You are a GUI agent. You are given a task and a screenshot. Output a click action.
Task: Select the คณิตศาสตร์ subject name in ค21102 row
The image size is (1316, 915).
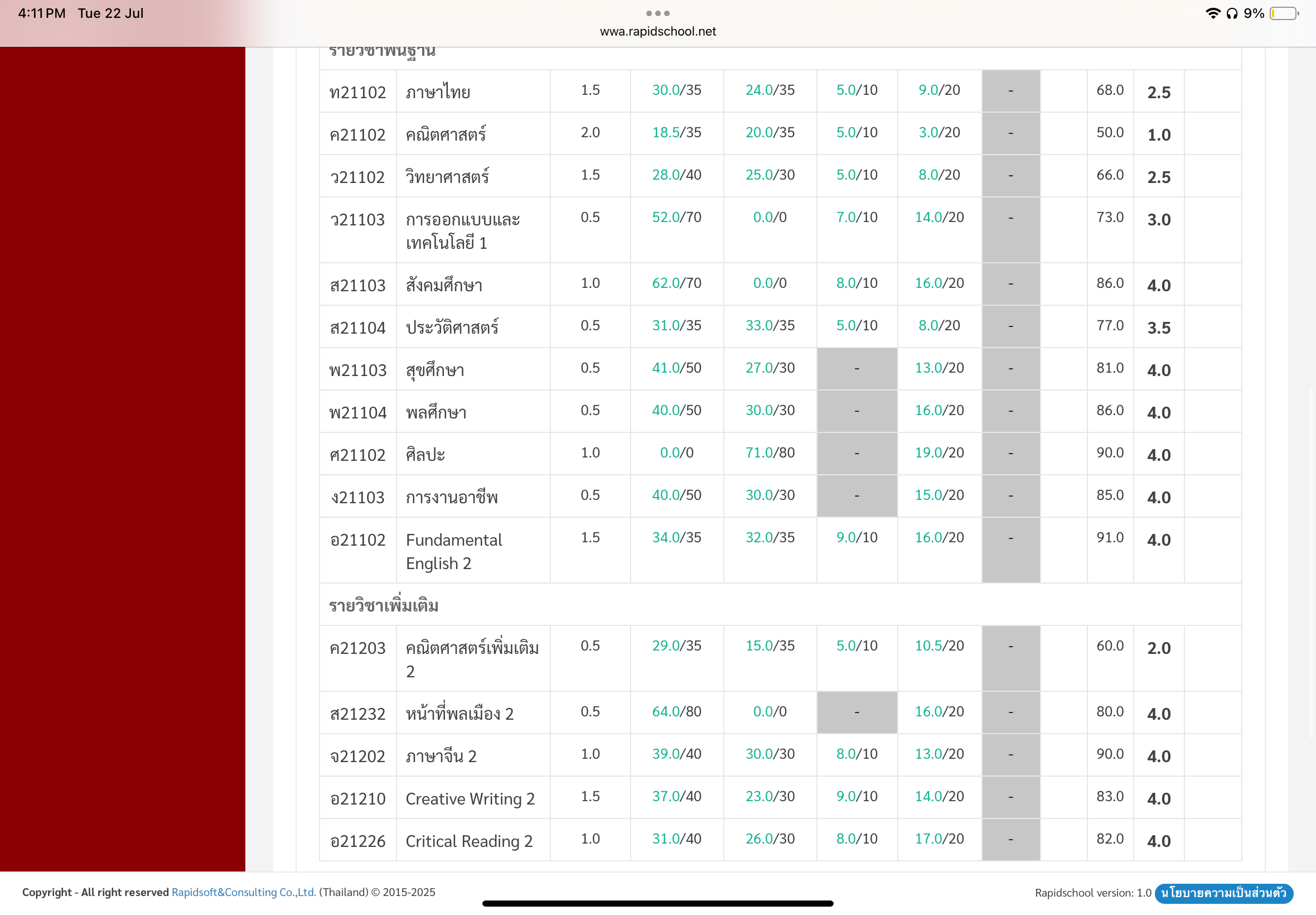pyautogui.click(x=446, y=134)
